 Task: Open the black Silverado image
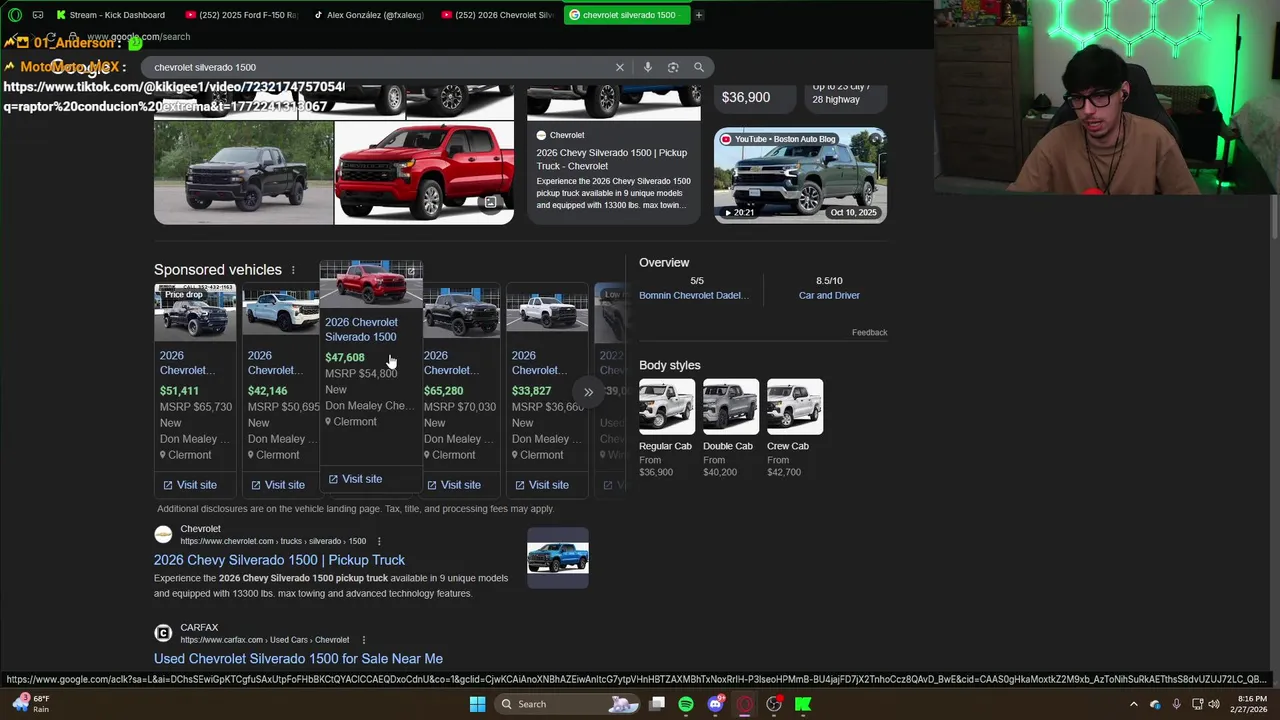(x=243, y=173)
